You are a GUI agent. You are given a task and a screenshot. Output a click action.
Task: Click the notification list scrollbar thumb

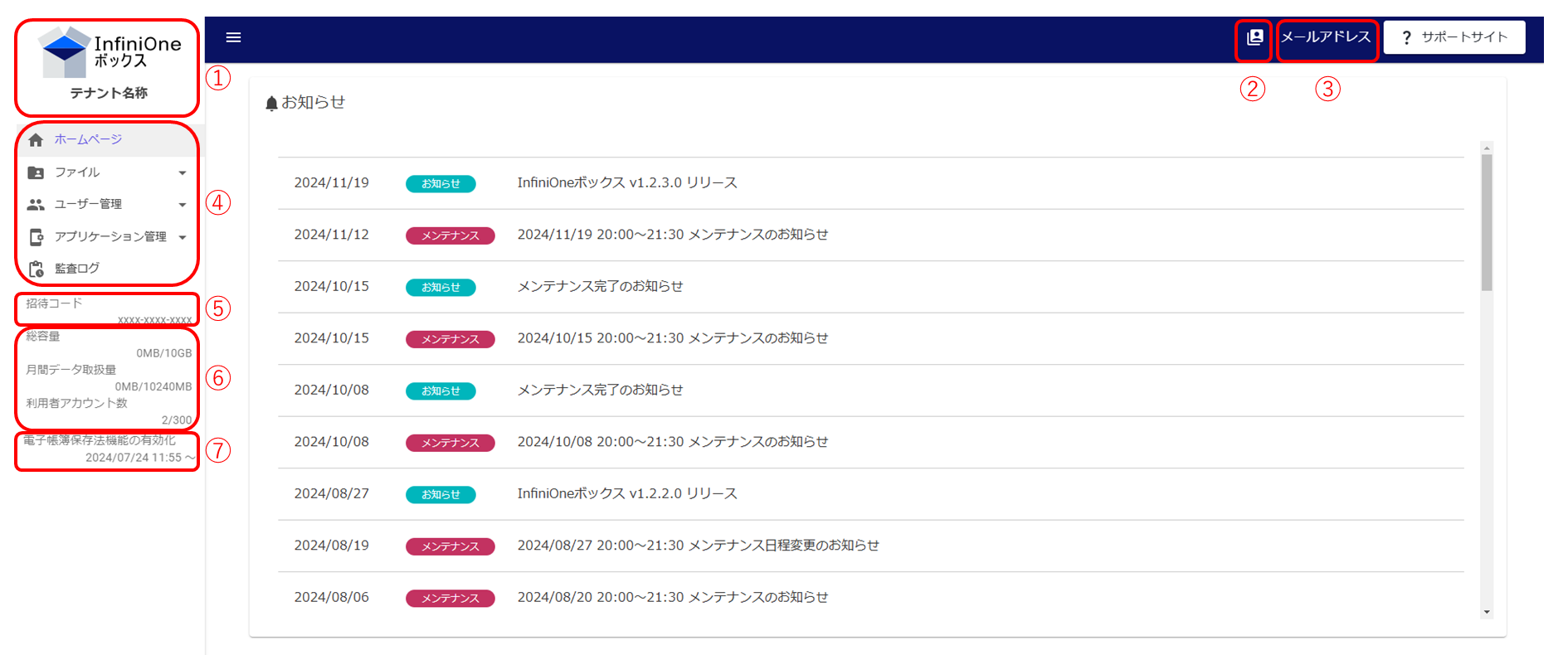point(1487,222)
